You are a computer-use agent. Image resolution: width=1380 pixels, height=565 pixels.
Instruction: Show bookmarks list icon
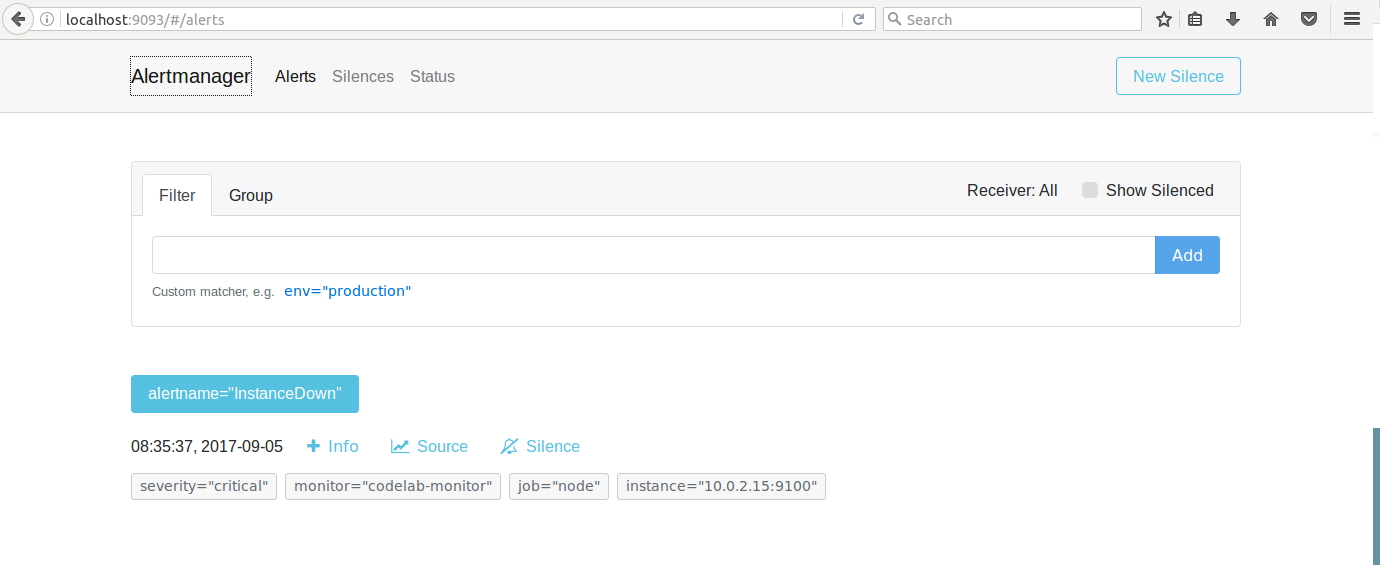pyautogui.click(x=1196, y=19)
